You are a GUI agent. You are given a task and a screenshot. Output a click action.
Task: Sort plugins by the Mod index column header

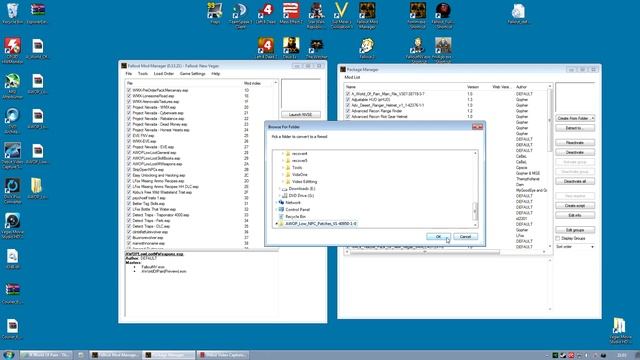coord(257,83)
